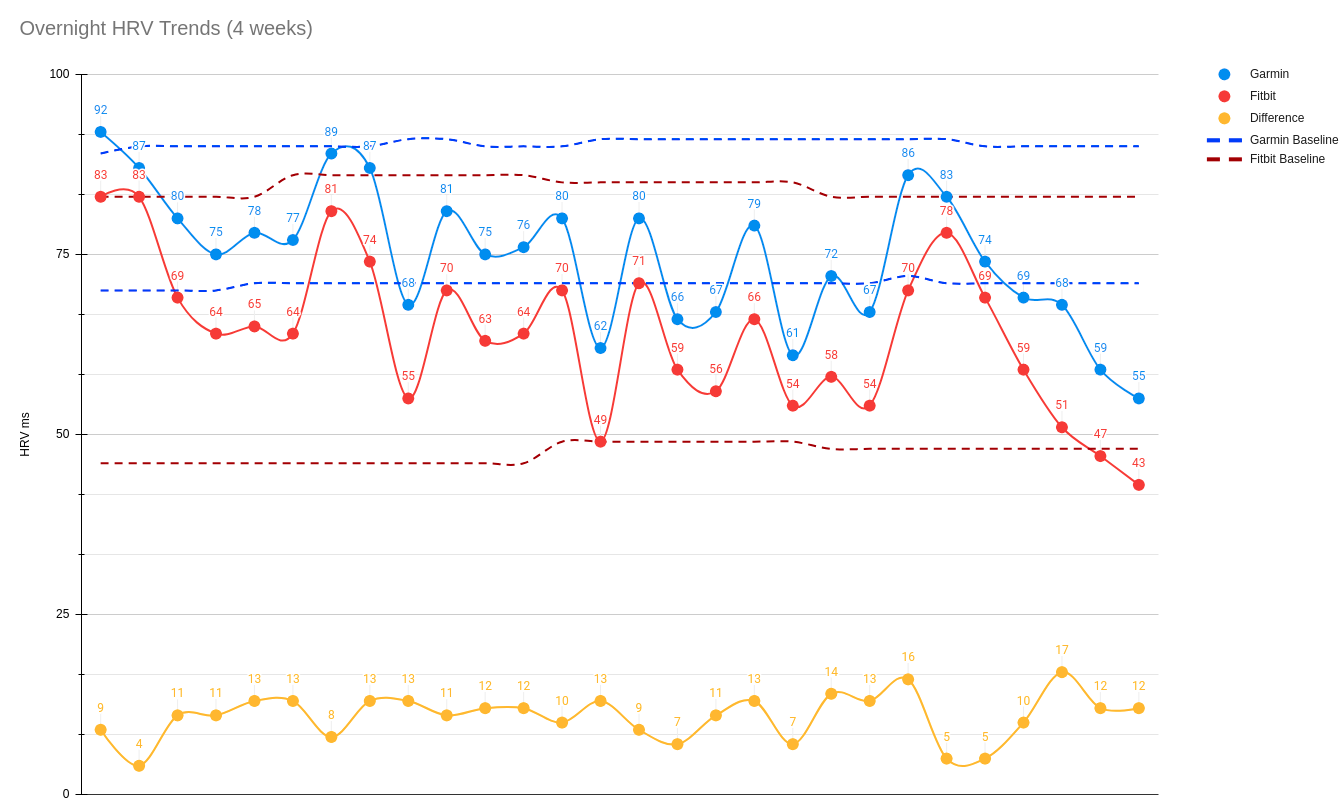Select the dashed Garmin Baseline legend swatch
This screenshot has height=812, width=1344.
pos(1224,140)
